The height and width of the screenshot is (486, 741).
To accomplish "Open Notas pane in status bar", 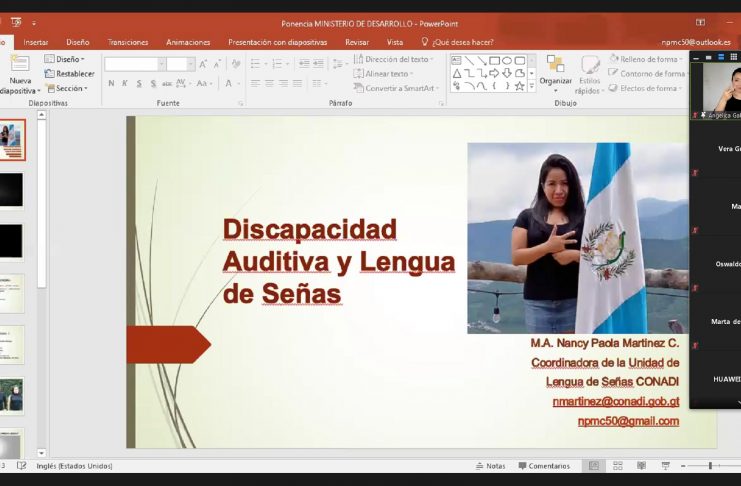I will pyautogui.click(x=491, y=466).
